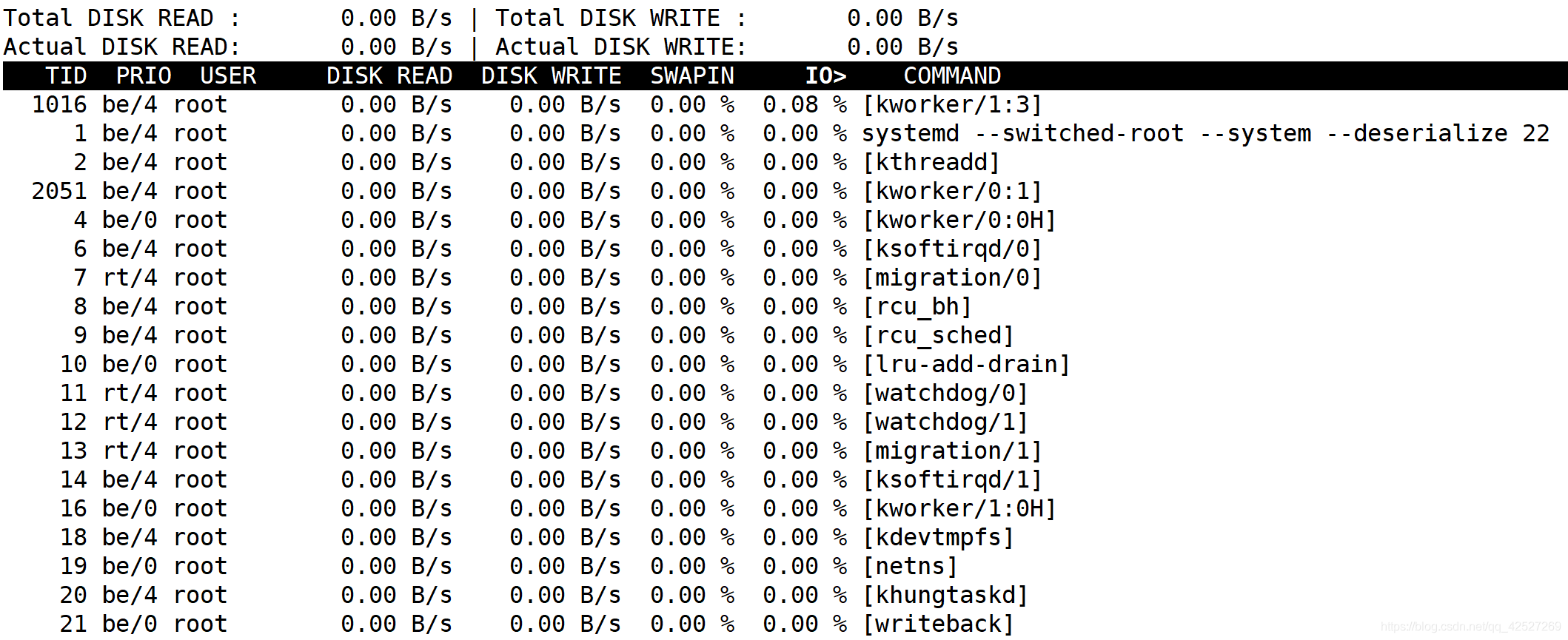
Task: Select the kworker/1:3 process row
Action: click(x=784, y=104)
